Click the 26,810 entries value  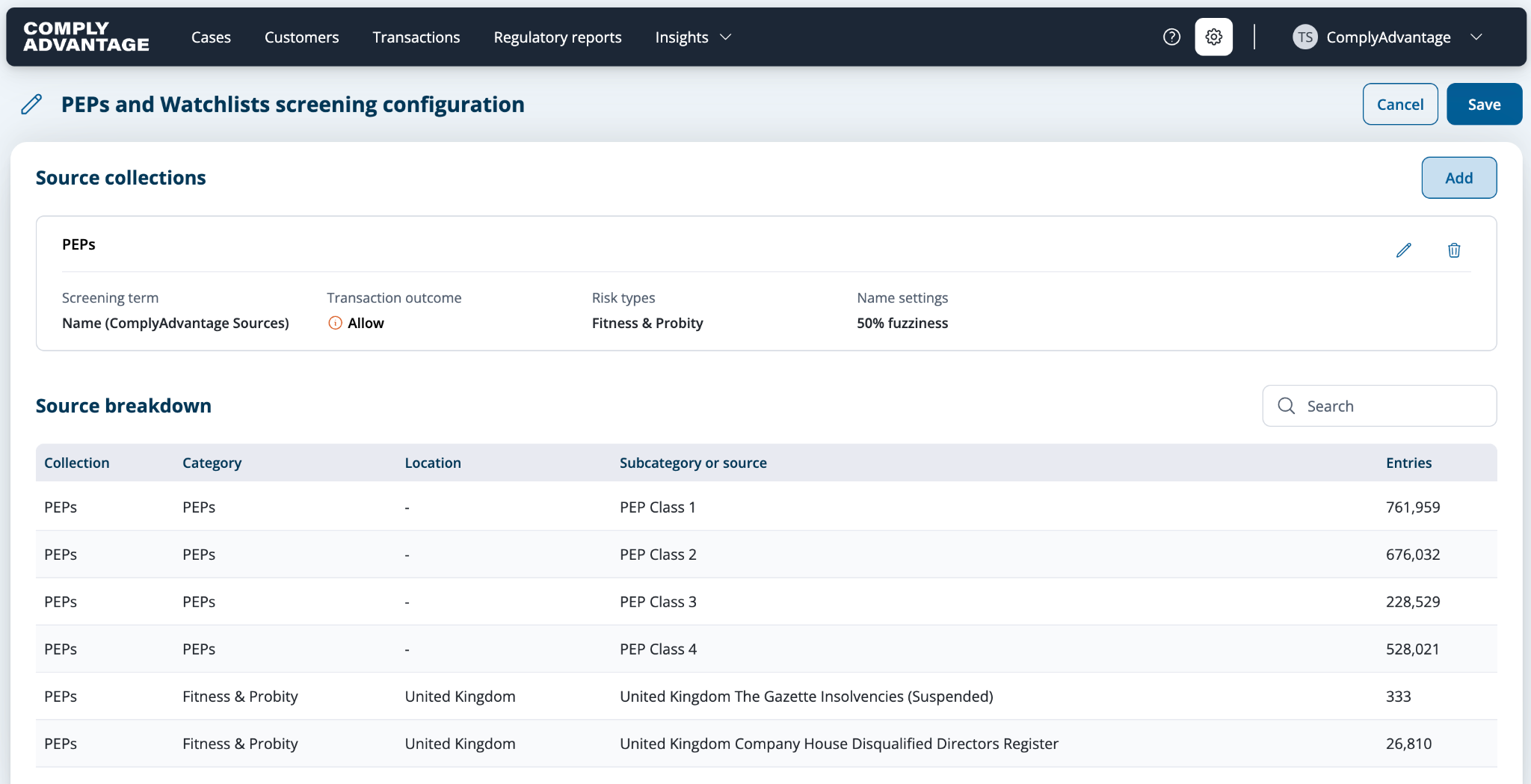1409,744
